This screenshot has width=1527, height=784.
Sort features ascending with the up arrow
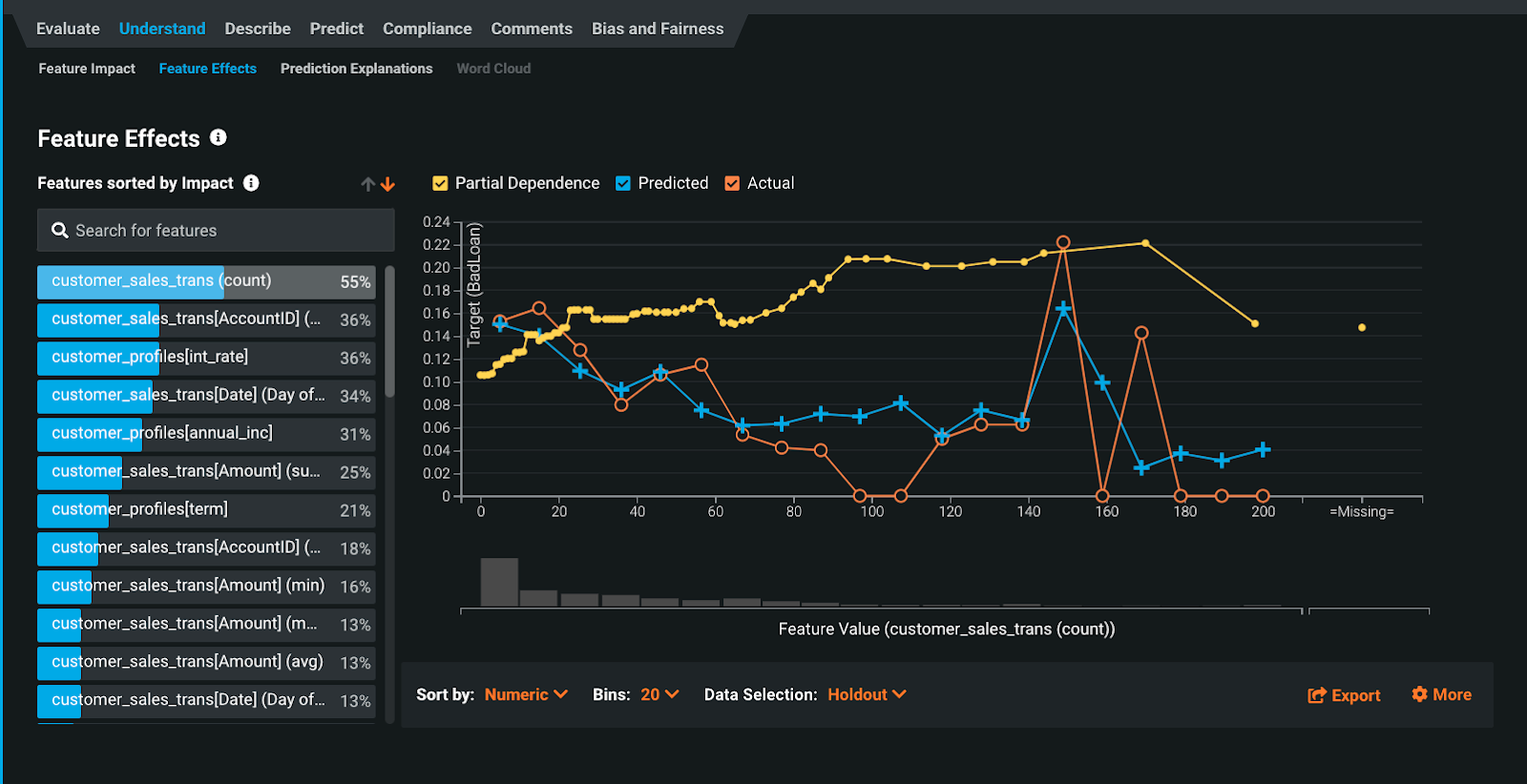(x=367, y=184)
